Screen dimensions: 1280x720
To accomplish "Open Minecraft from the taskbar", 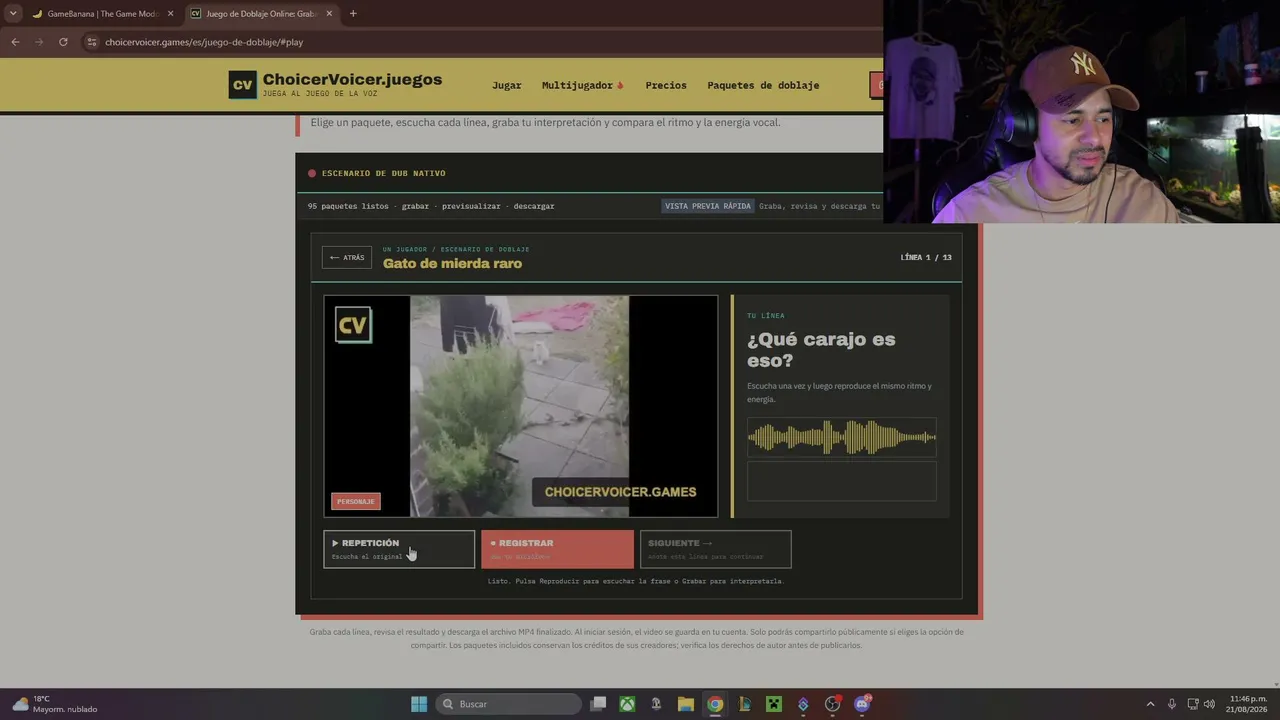I will (773, 704).
